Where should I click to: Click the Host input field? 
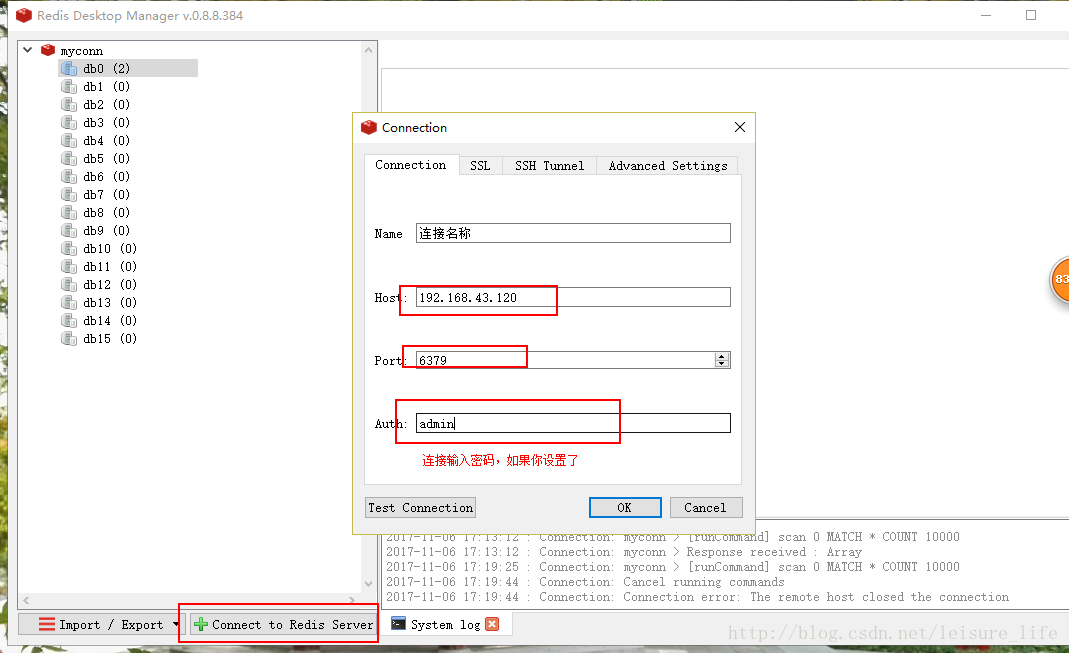tap(573, 297)
